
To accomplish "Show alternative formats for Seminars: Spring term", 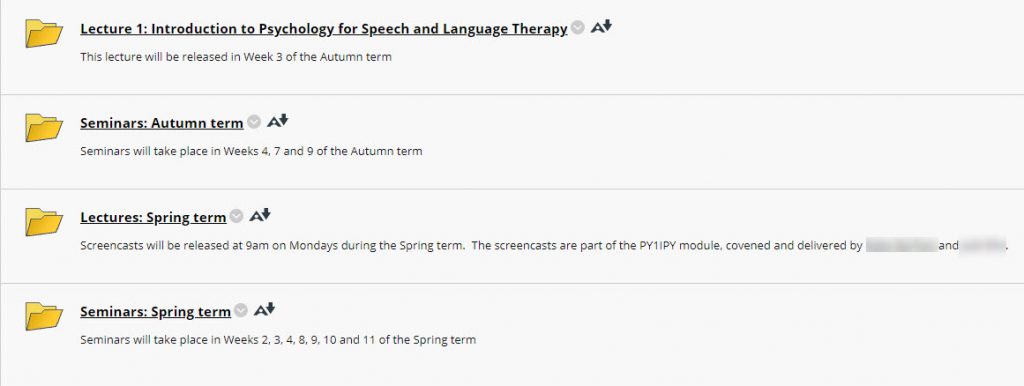I will (264, 310).
